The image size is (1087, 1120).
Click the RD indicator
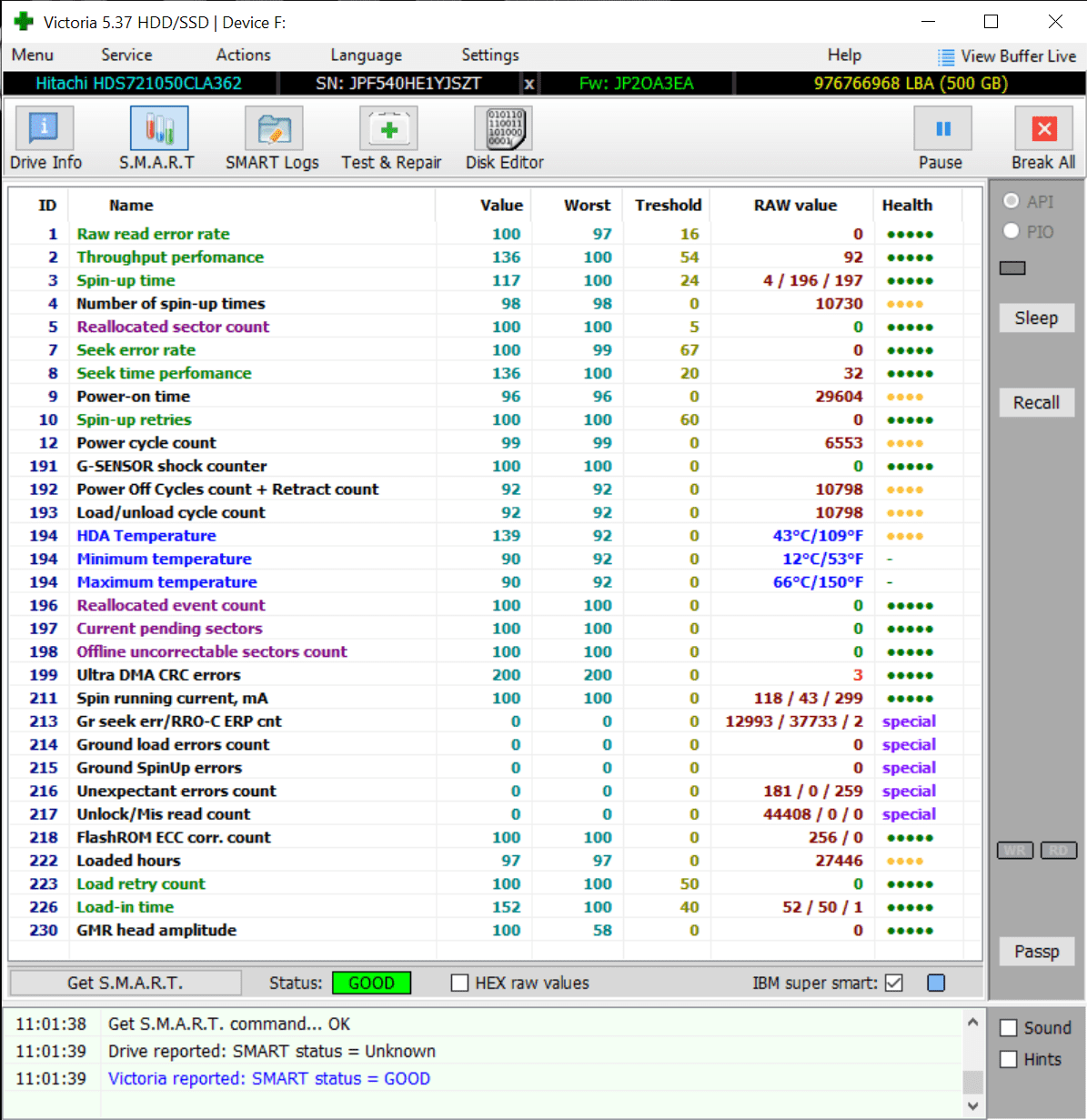pyautogui.click(x=1059, y=851)
